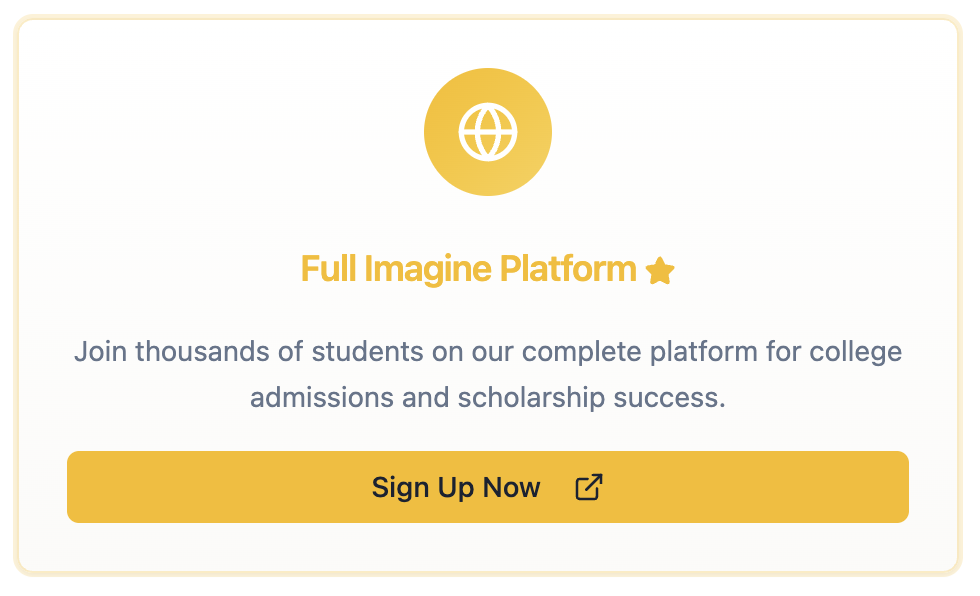
Task: Click the external link arrow icon
Action: point(589,487)
